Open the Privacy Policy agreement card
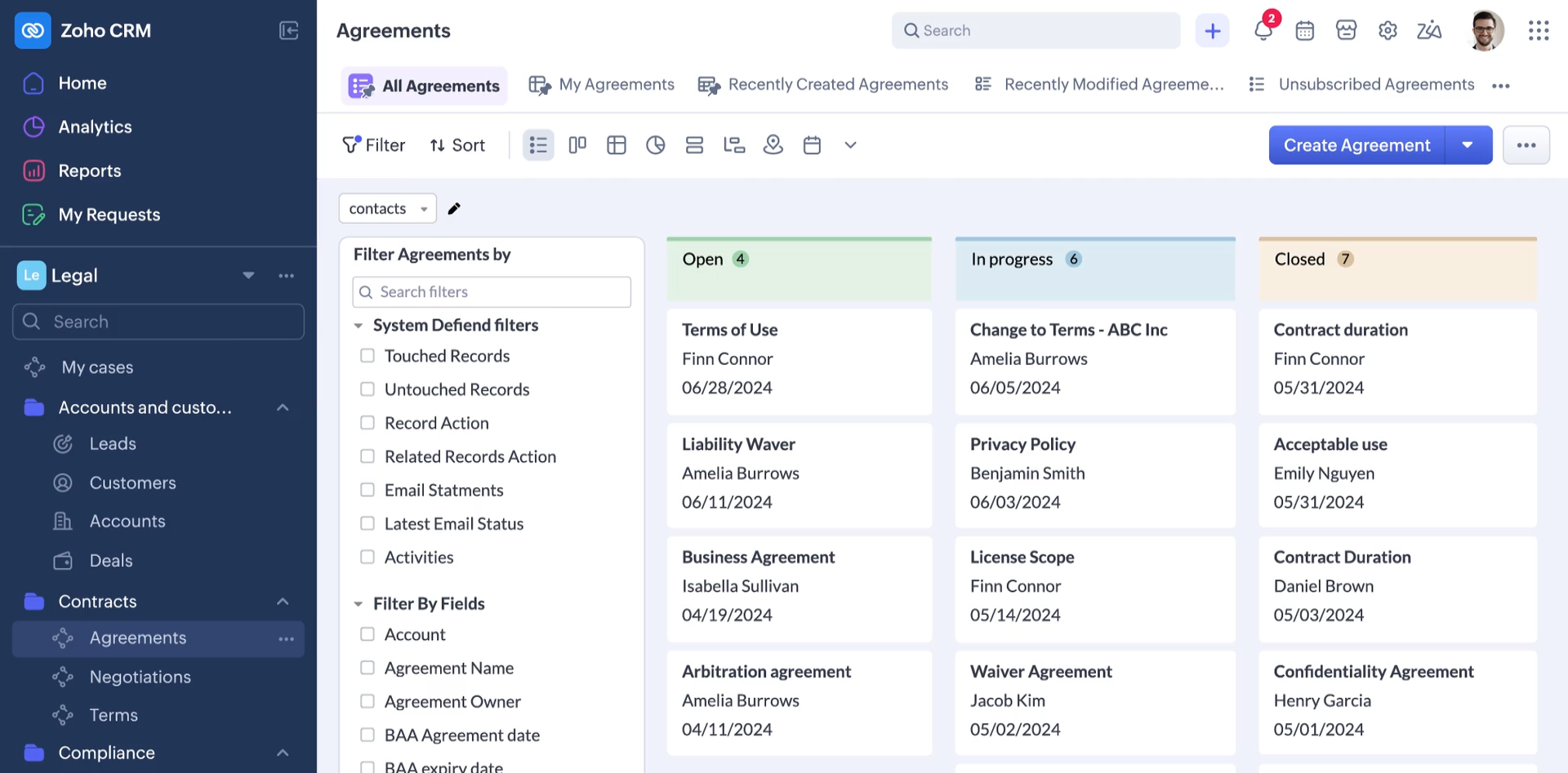The image size is (1568, 773). (x=1095, y=475)
